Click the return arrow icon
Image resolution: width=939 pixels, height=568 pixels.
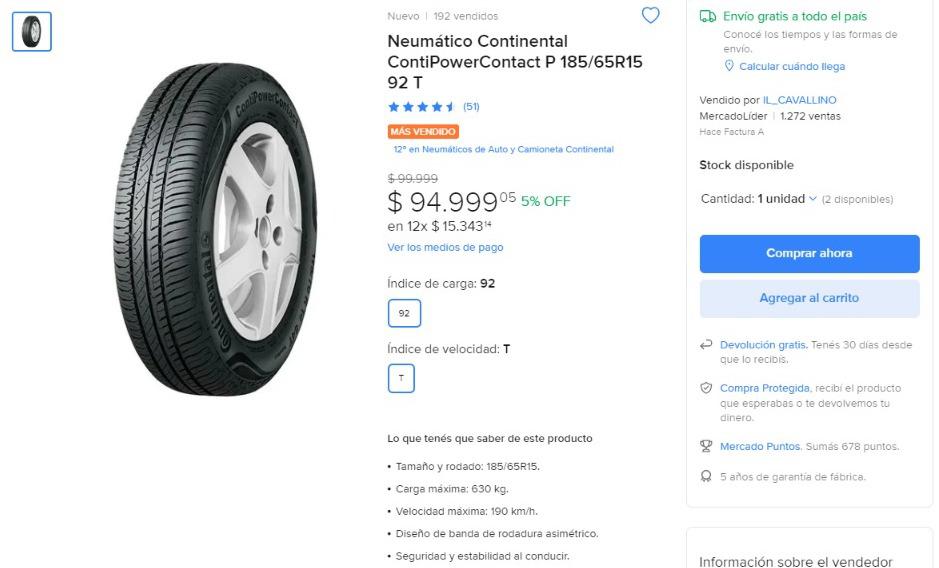(x=707, y=345)
